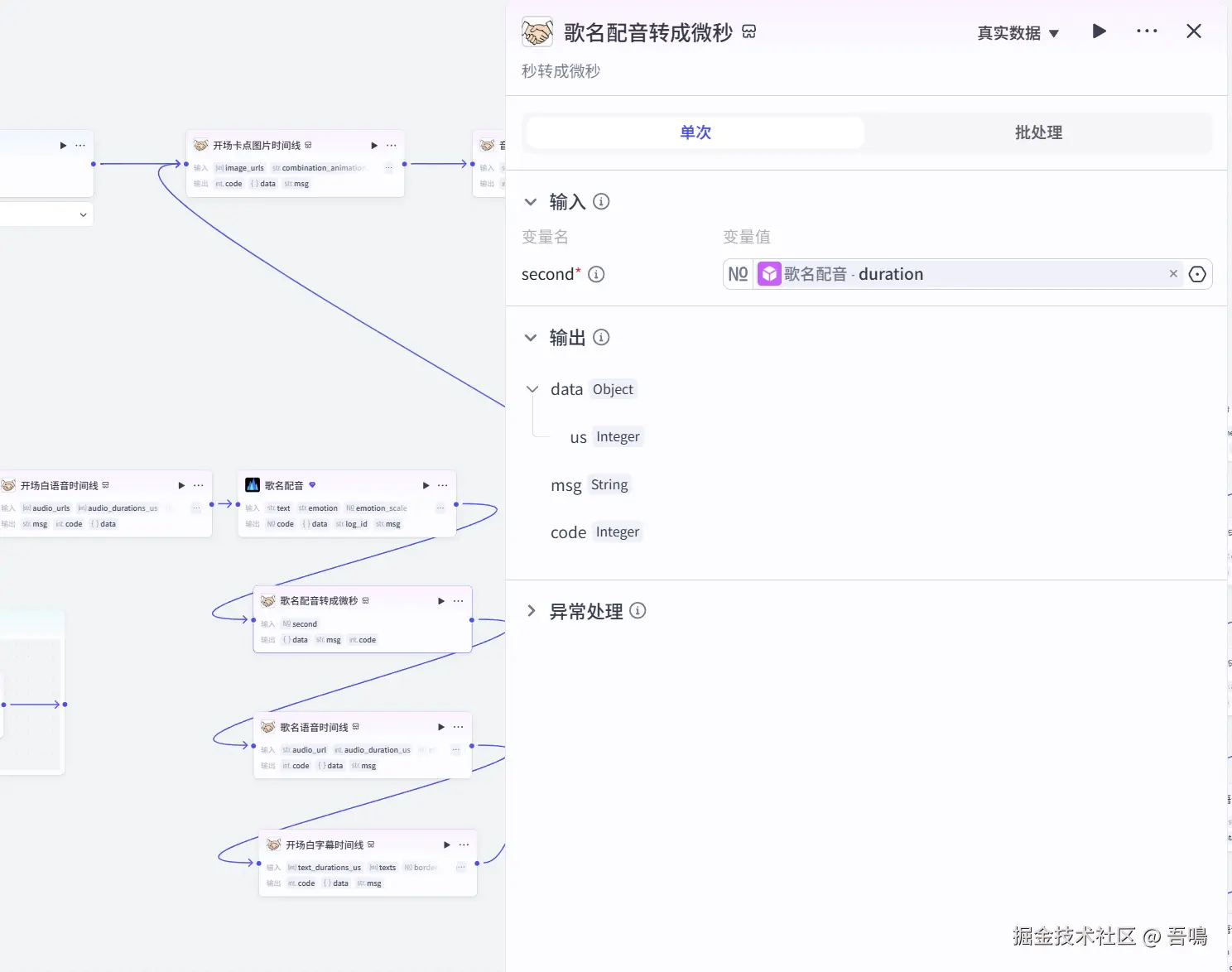Image resolution: width=1232 pixels, height=972 pixels.
Task: Click the audio_durations_us input tag
Action: [118, 508]
